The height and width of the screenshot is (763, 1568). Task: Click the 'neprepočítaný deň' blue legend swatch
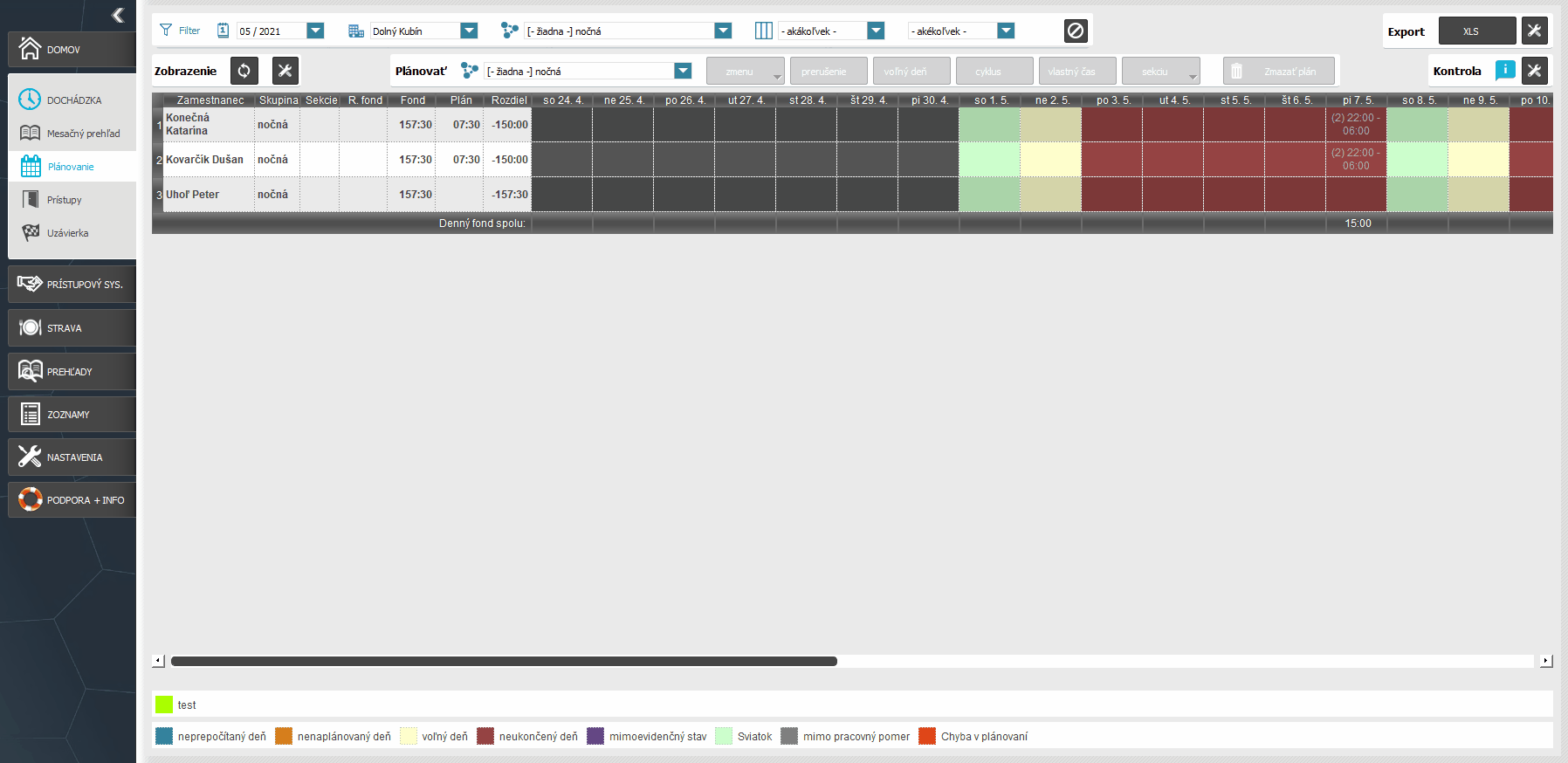tap(164, 736)
